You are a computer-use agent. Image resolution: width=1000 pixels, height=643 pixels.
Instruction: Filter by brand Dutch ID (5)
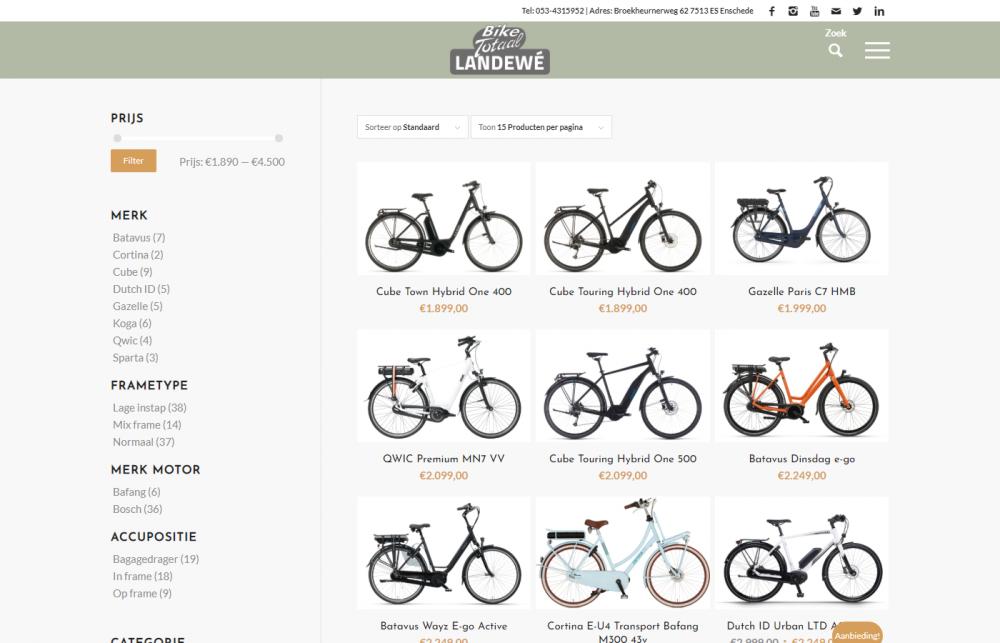[x=142, y=289]
